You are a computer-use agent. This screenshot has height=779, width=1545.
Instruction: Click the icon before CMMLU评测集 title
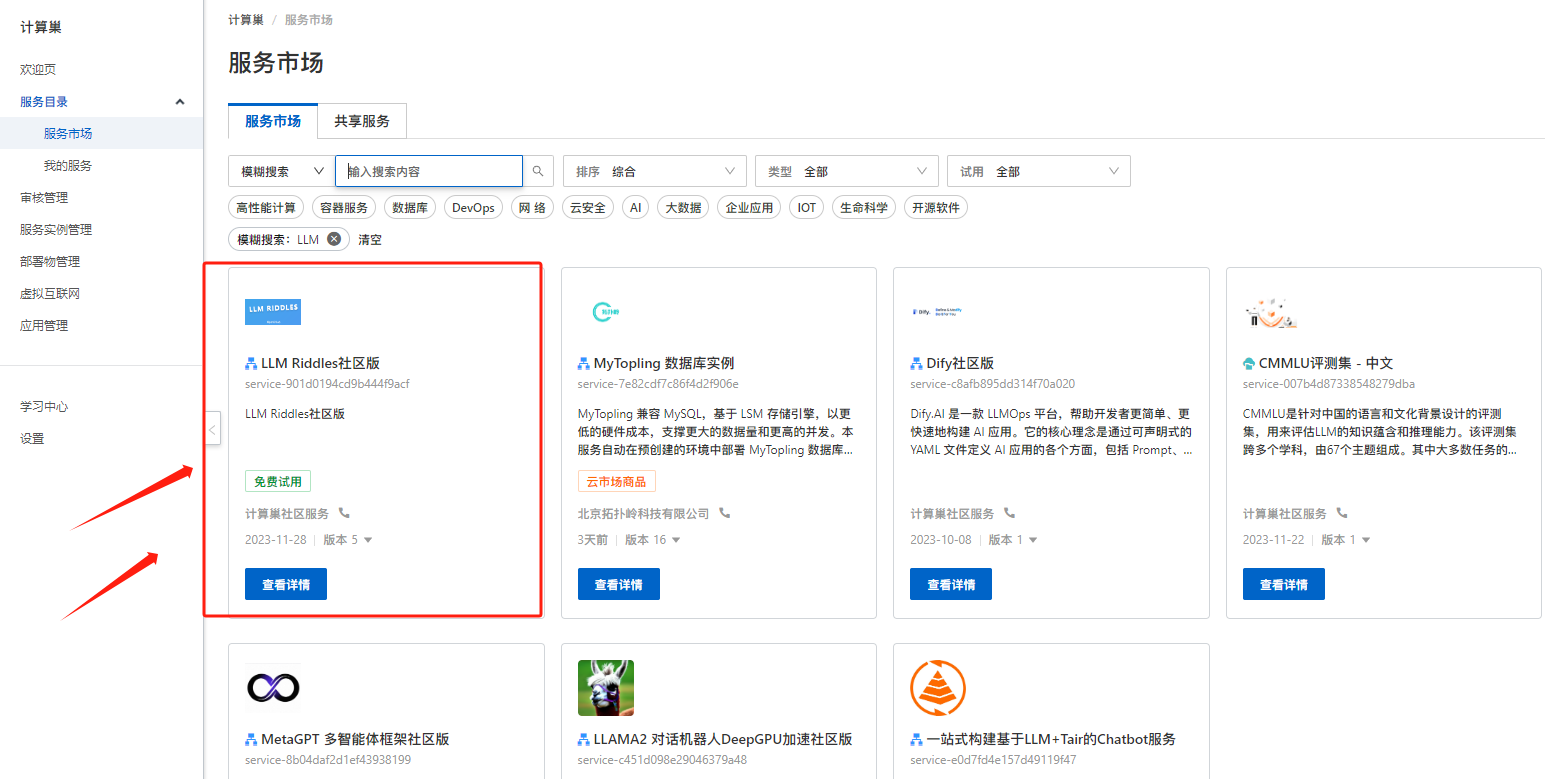(x=1249, y=363)
